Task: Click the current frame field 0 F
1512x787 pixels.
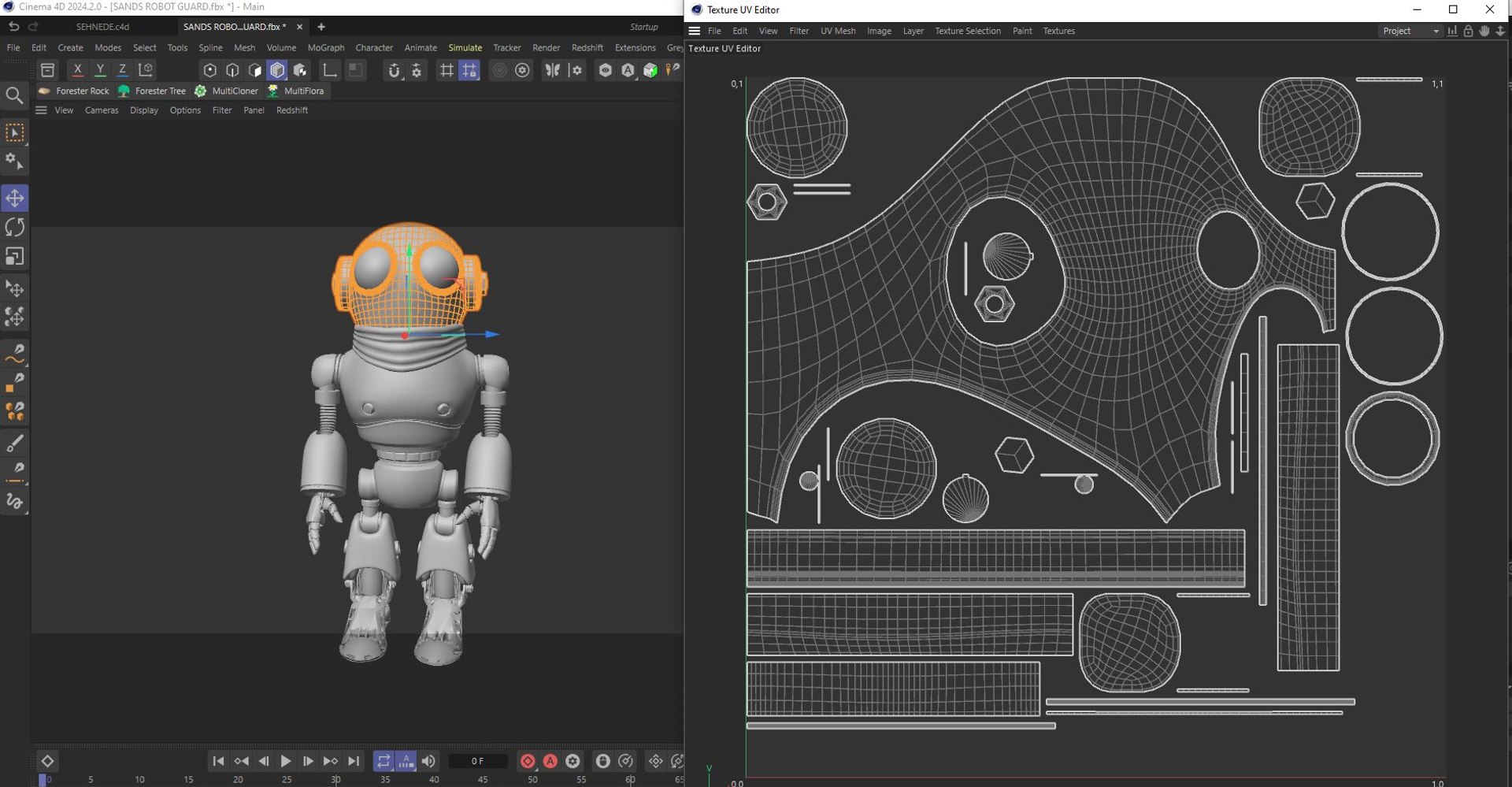Action: pos(478,761)
